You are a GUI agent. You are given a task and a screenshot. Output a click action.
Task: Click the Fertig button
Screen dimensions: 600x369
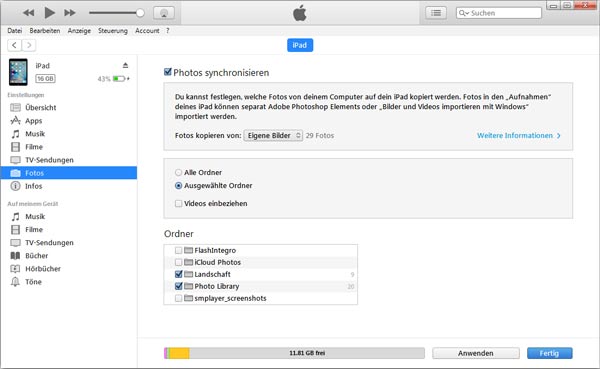549,353
